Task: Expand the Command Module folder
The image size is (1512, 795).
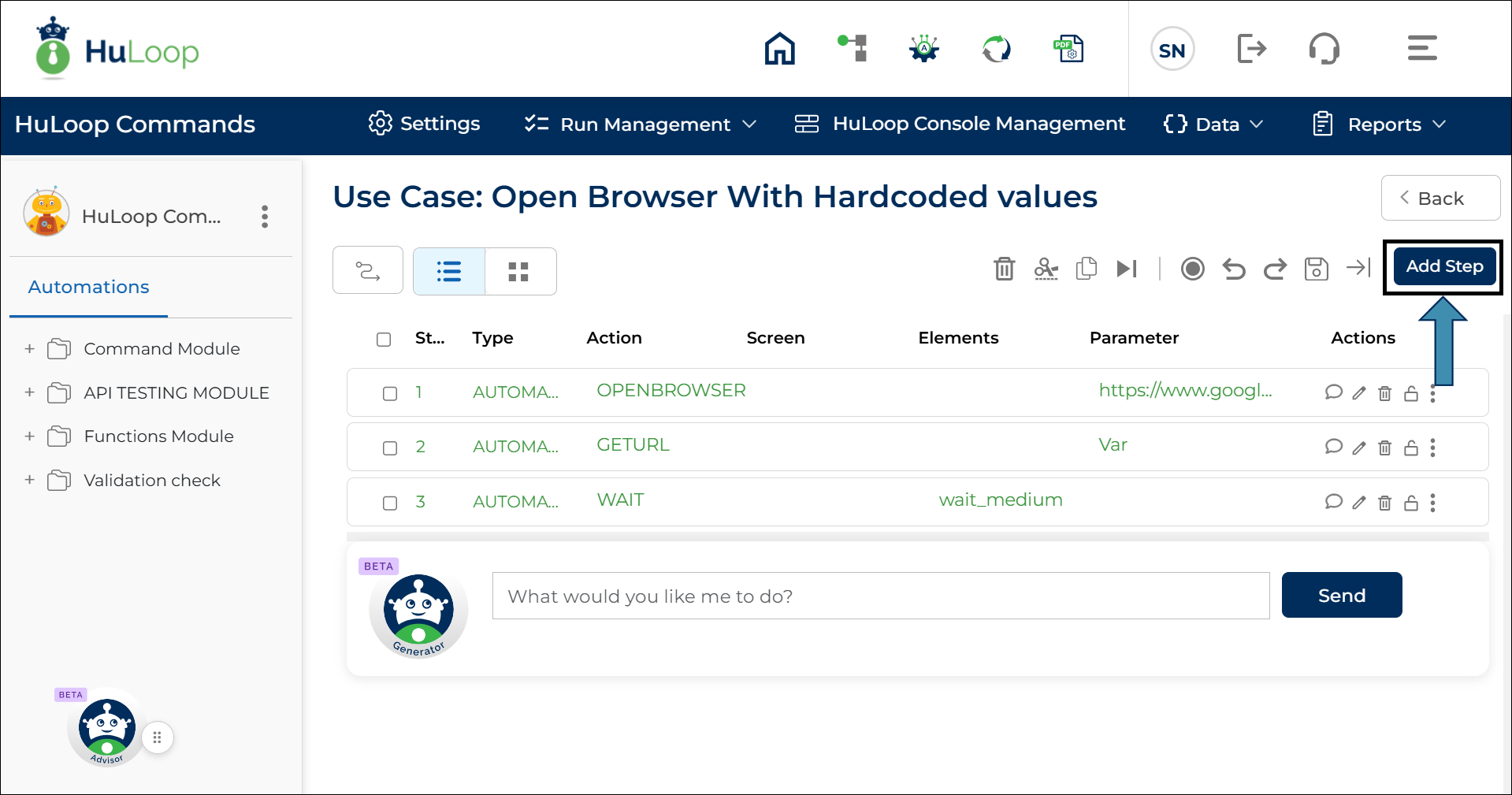Action: pos(30,348)
